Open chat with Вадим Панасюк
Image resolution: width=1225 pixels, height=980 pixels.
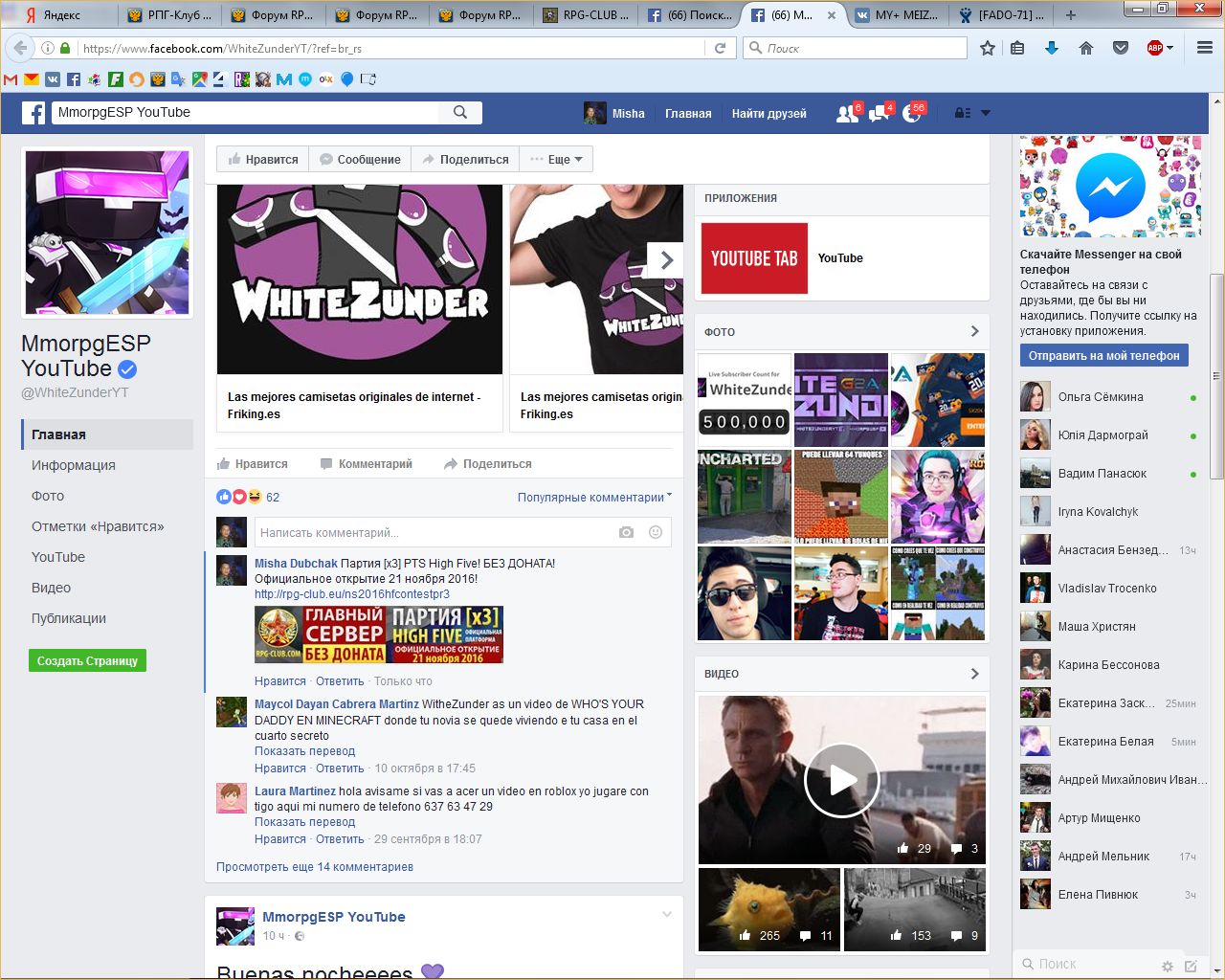[1109, 474]
